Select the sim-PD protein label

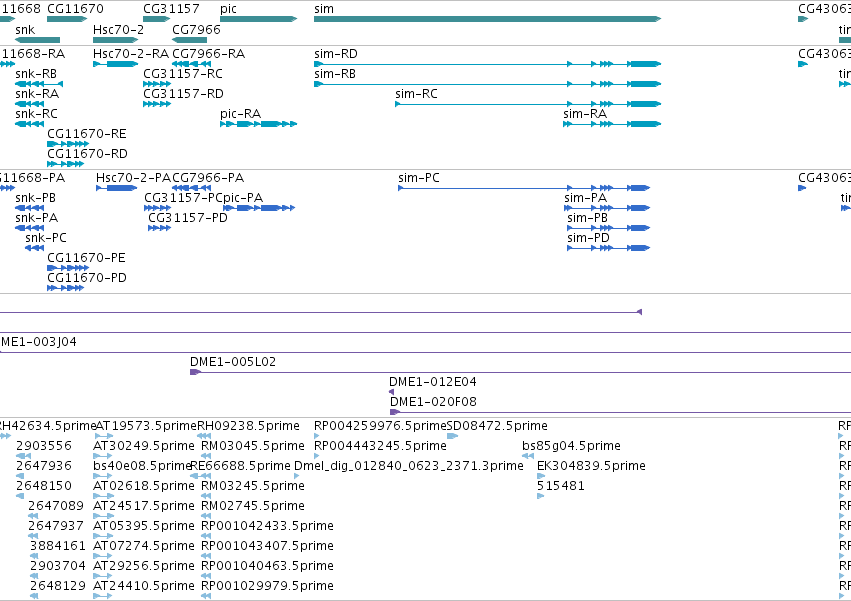tap(588, 238)
